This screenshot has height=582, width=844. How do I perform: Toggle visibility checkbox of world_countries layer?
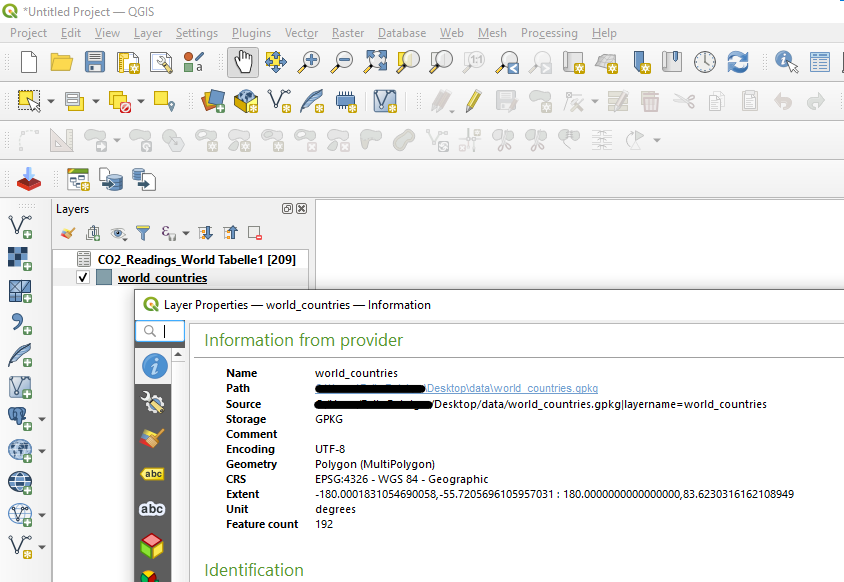(84, 278)
